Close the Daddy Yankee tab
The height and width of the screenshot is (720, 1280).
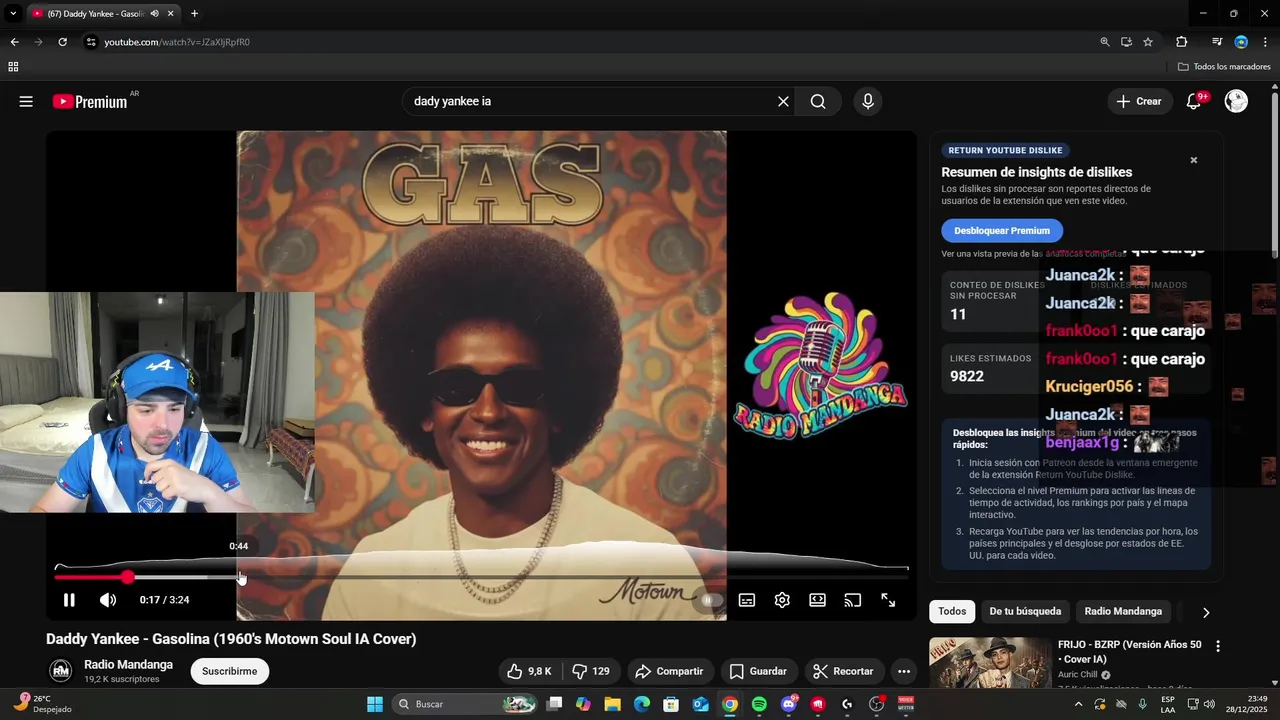172,13
